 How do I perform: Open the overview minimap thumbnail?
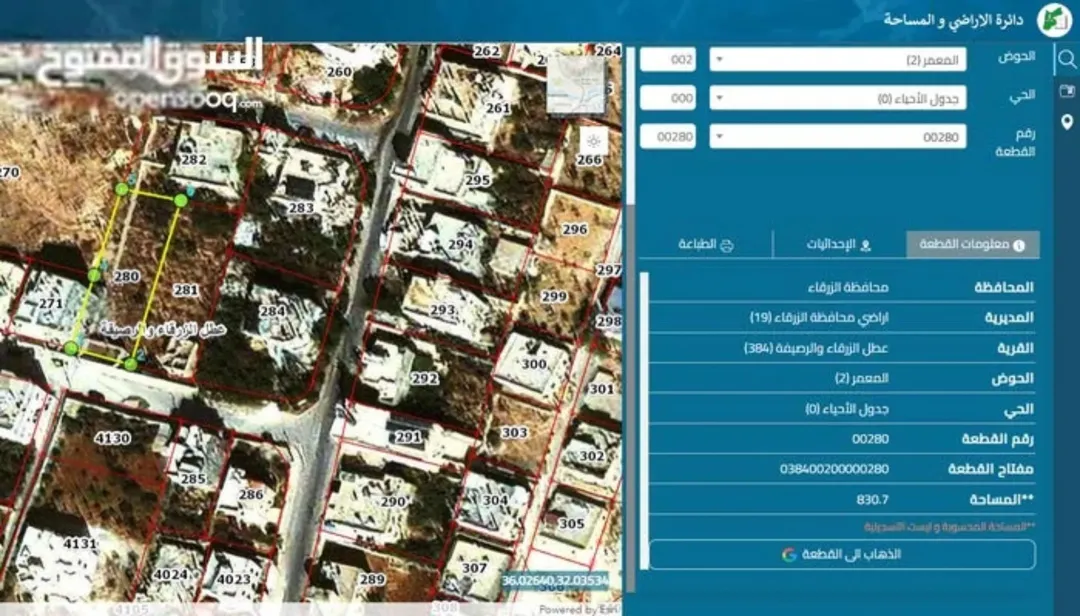(x=576, y=85)
